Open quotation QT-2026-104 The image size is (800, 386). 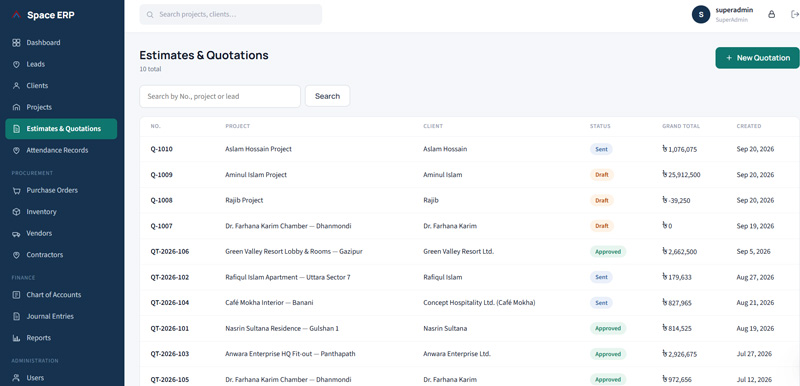coord(169,303)
